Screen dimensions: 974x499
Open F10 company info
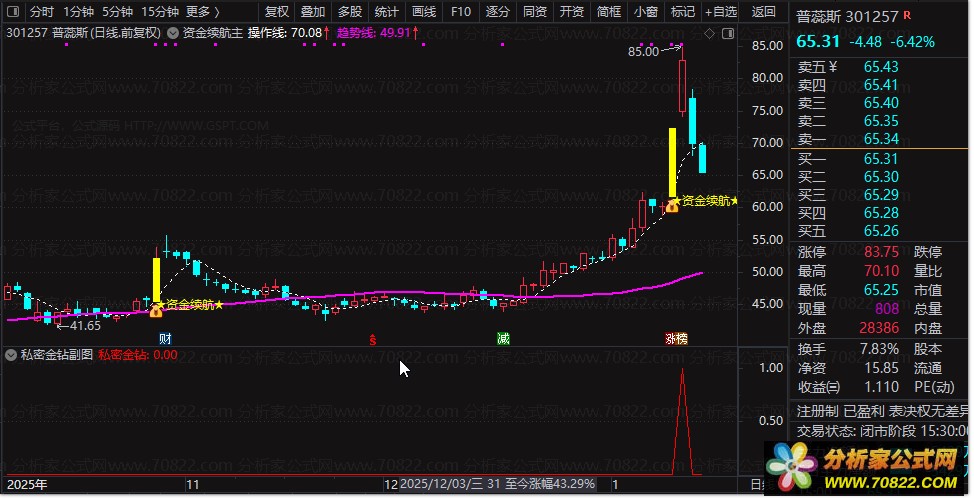(461, 12)
